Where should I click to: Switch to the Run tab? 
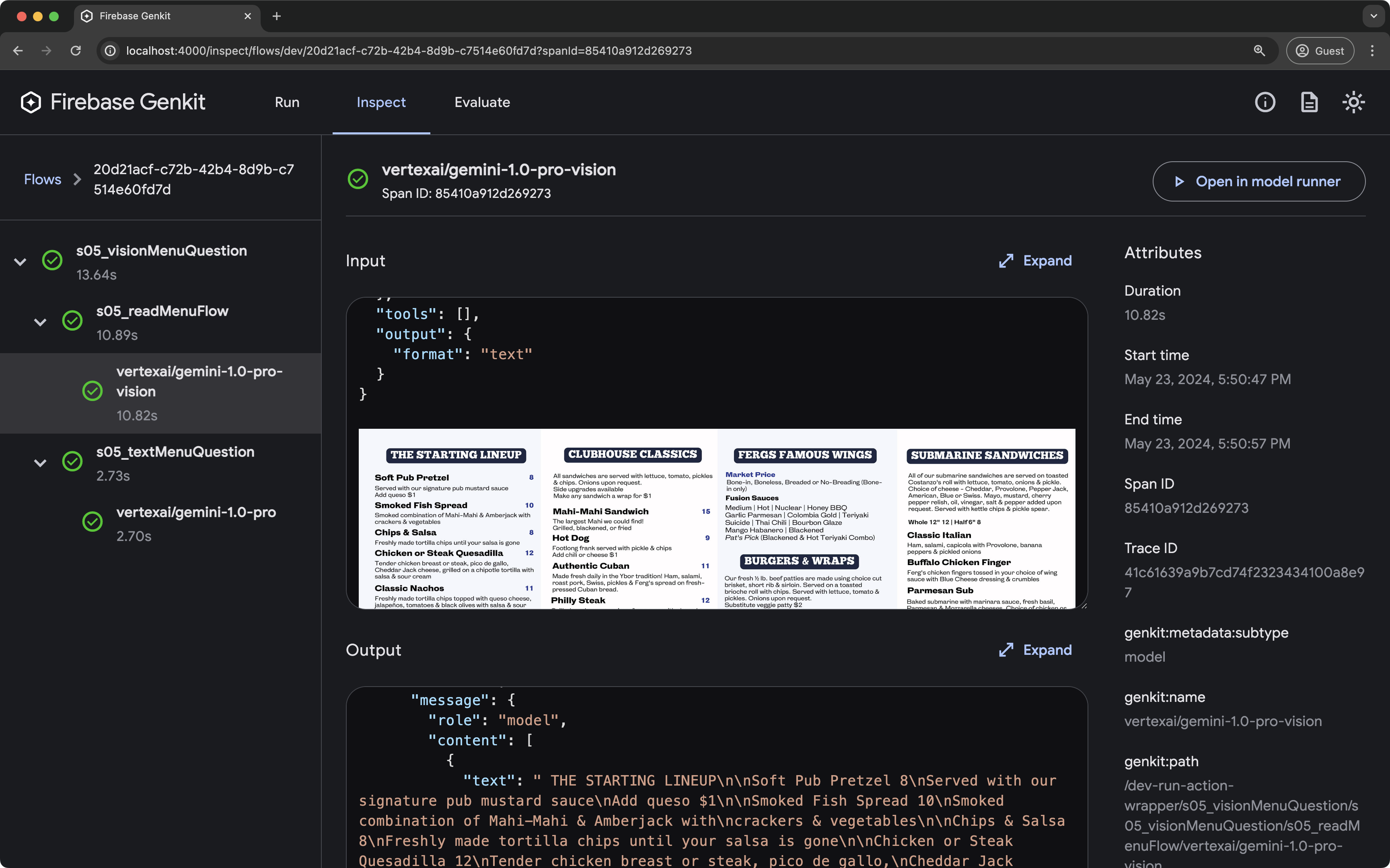tap(287, 102)
